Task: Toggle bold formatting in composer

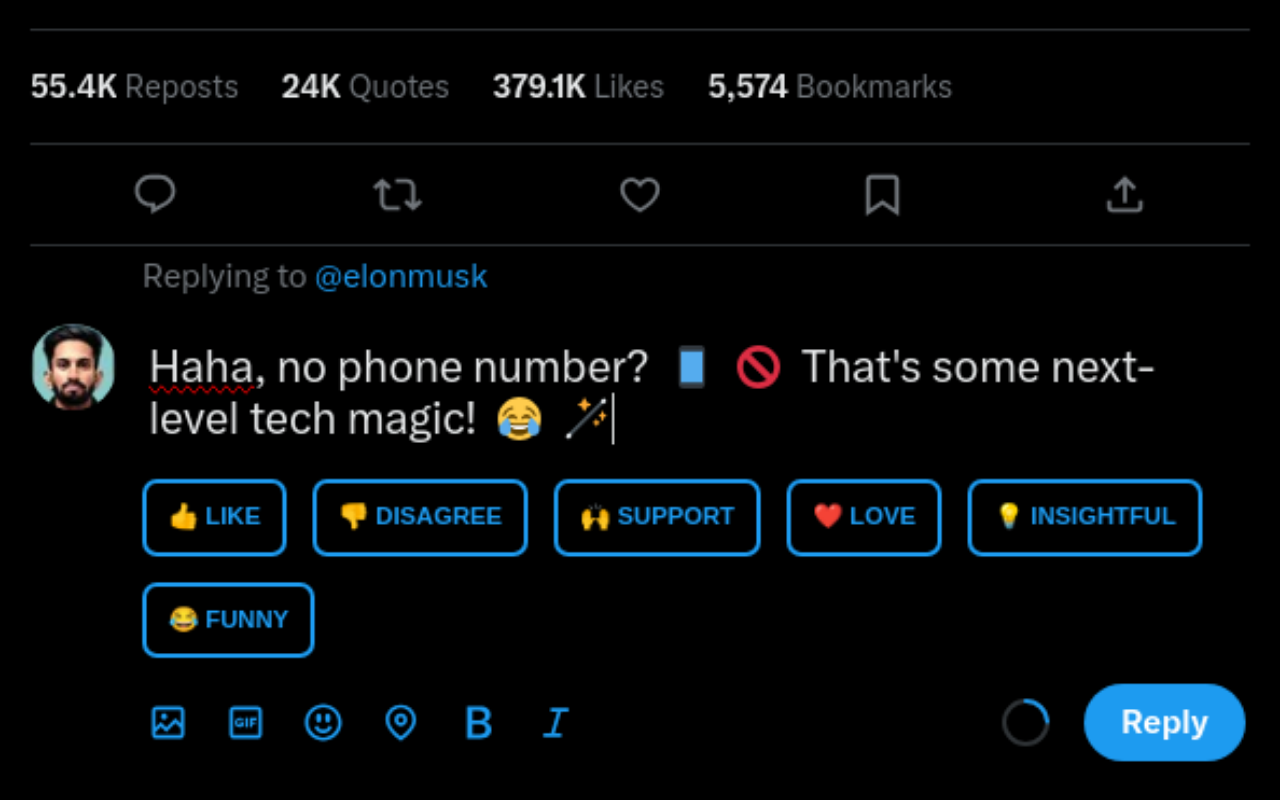Action: [x=478, y=722]
